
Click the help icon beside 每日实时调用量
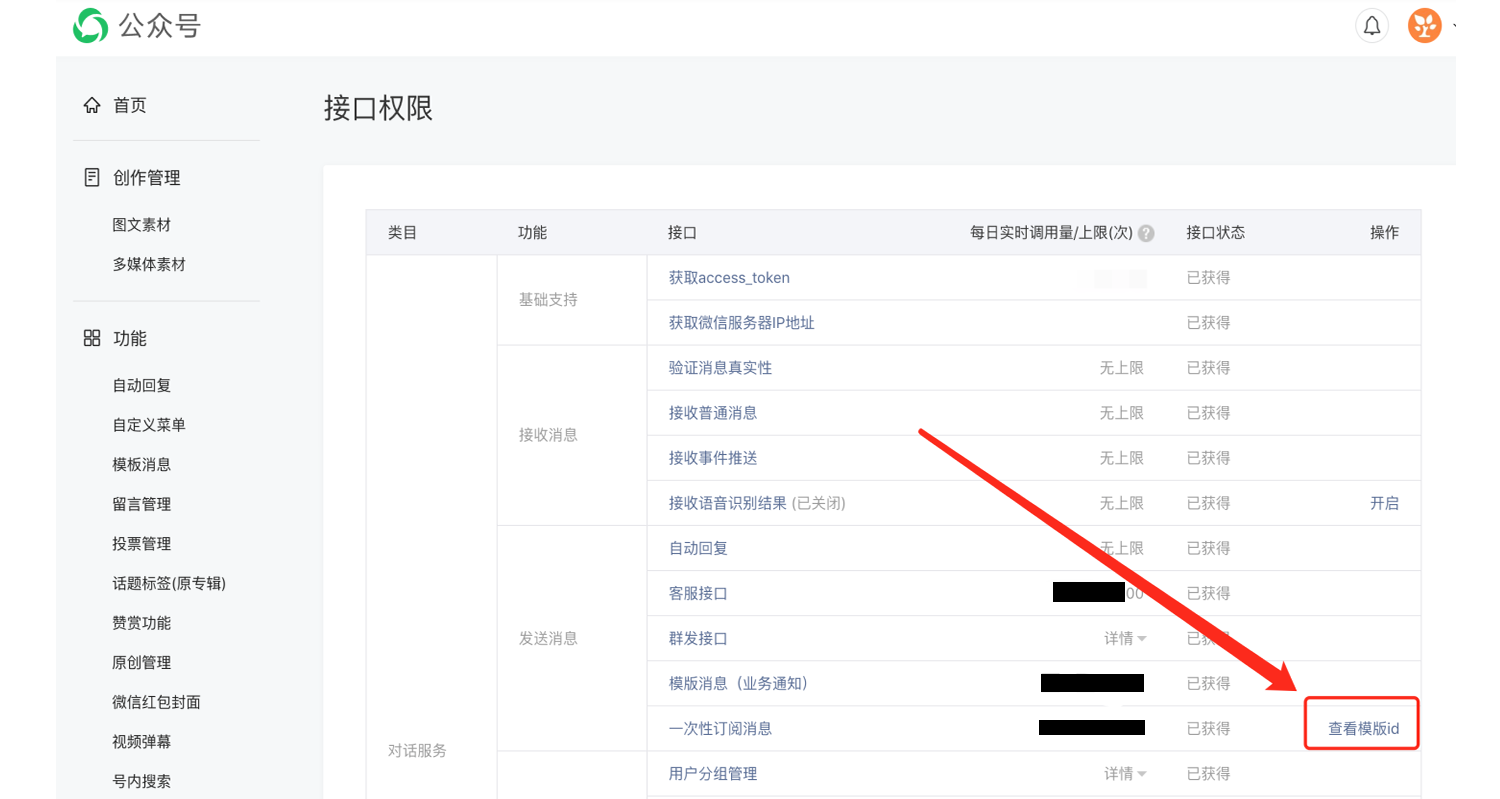[x=1146, y=233]
